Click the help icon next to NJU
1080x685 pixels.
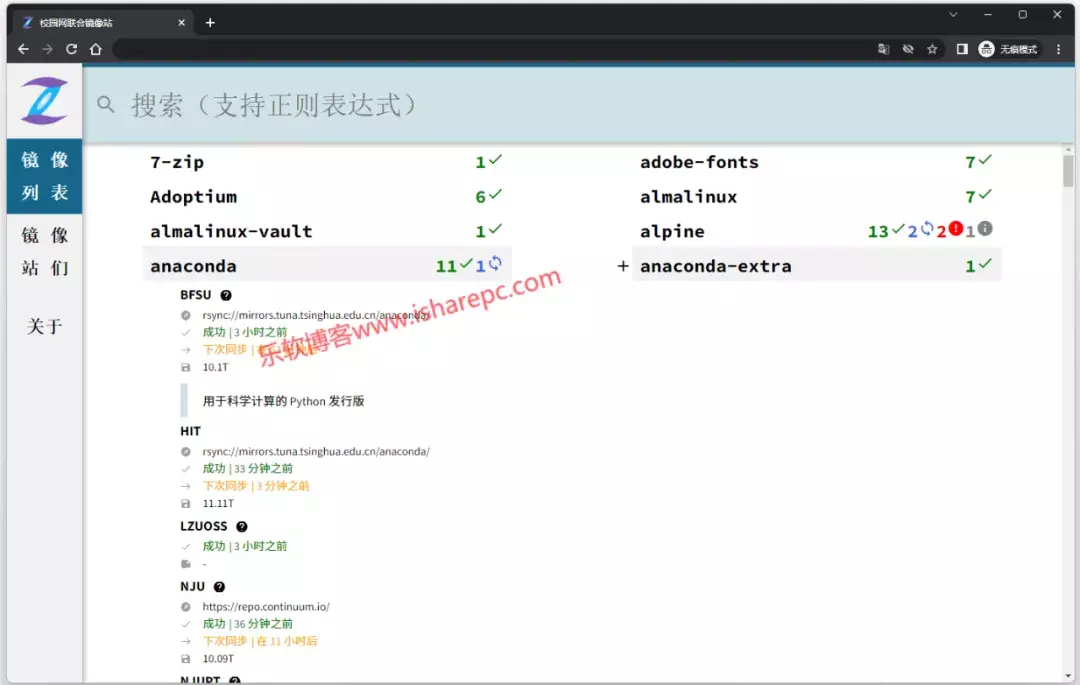tap(219, 587)
